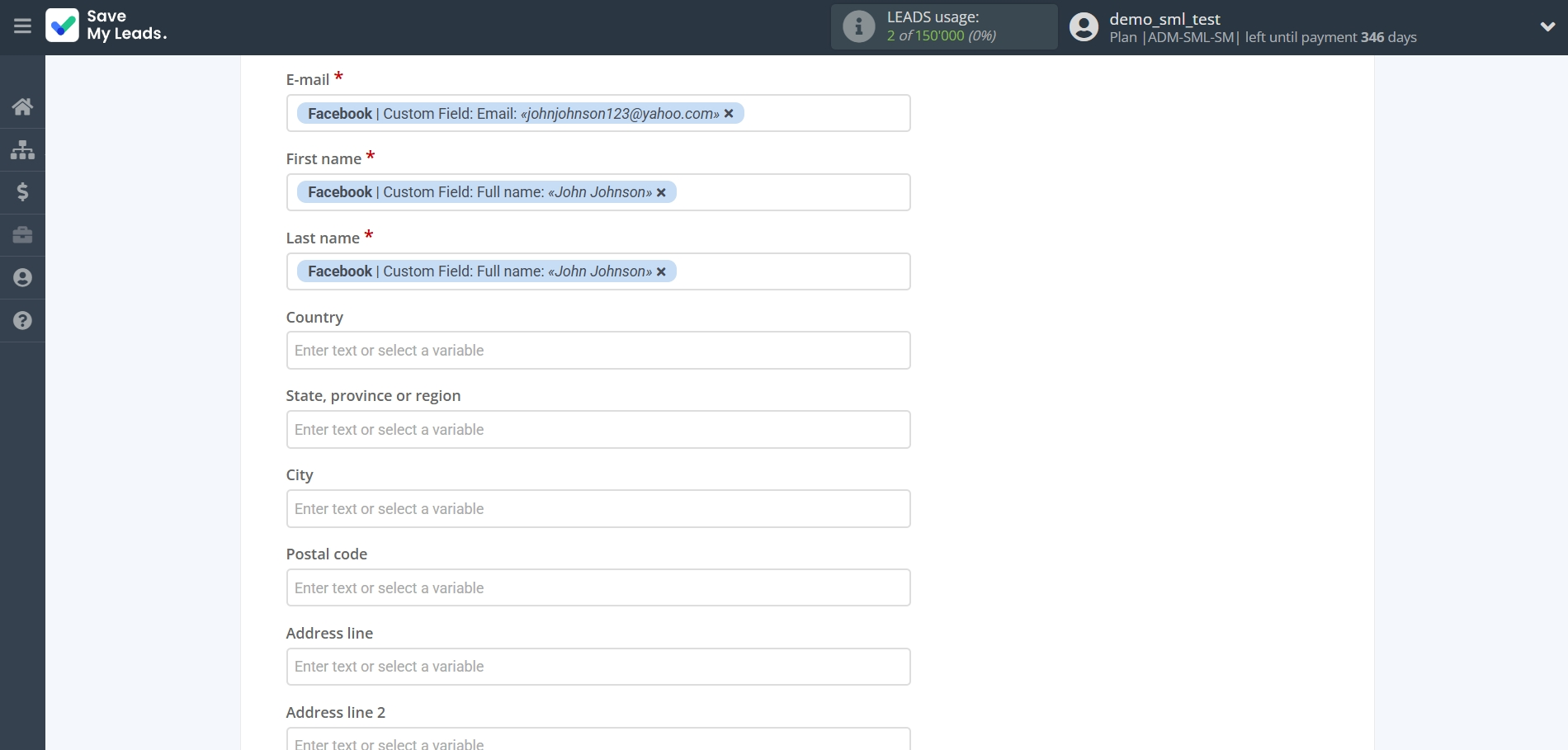Click the Save My Leads logo
The image size is (1568, 750).
point(106,26)
